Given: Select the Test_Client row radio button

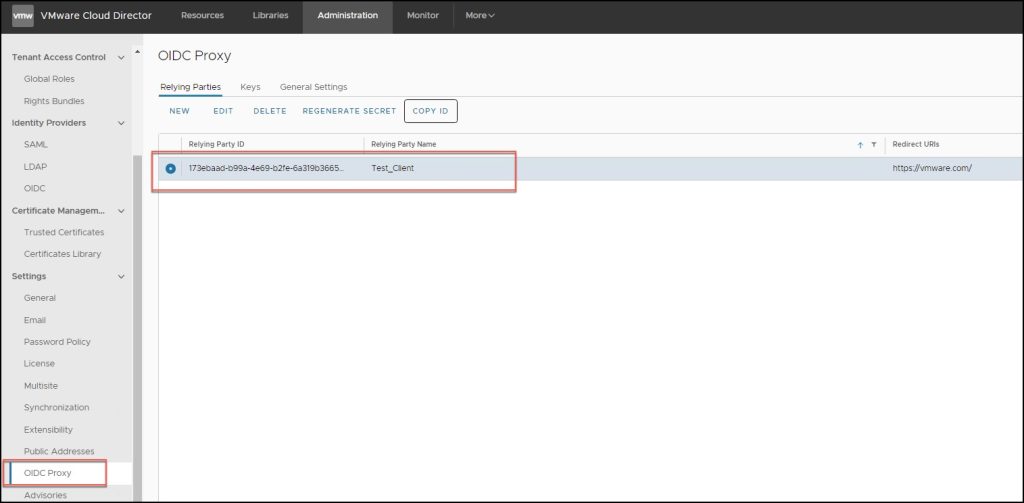Looking at the screenshot, I should [171, 168].
